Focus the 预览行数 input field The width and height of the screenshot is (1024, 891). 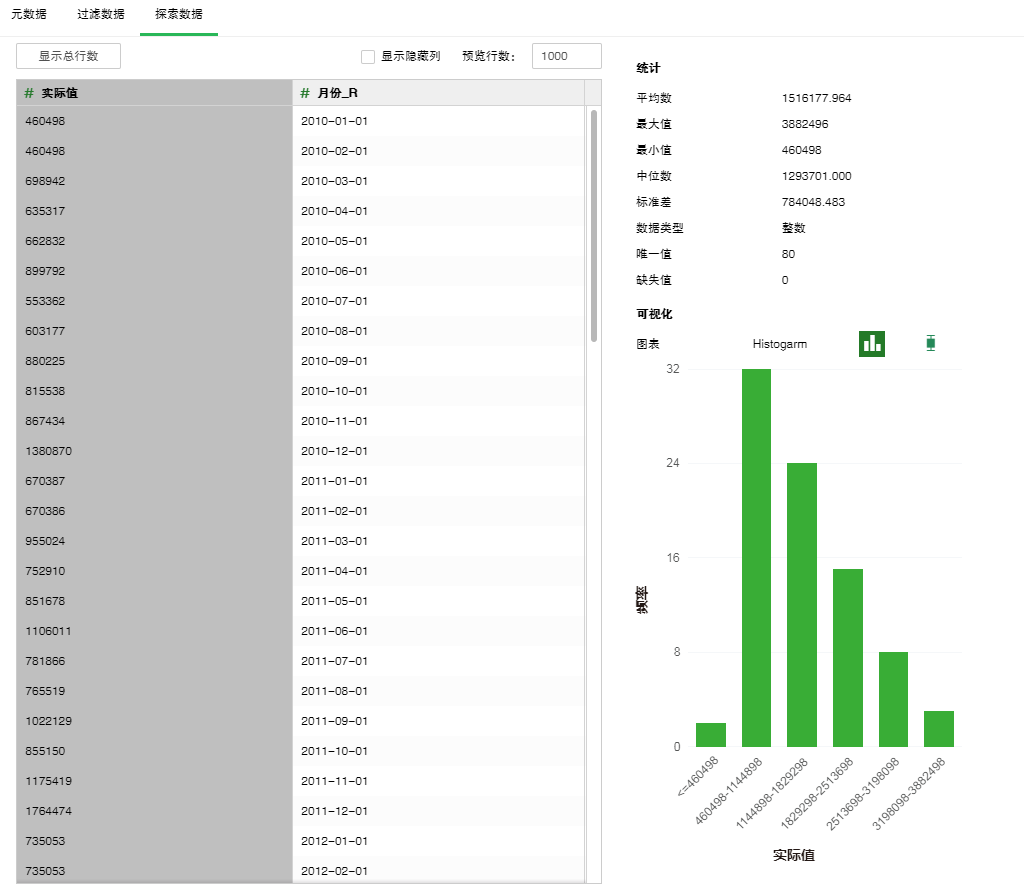566,56
